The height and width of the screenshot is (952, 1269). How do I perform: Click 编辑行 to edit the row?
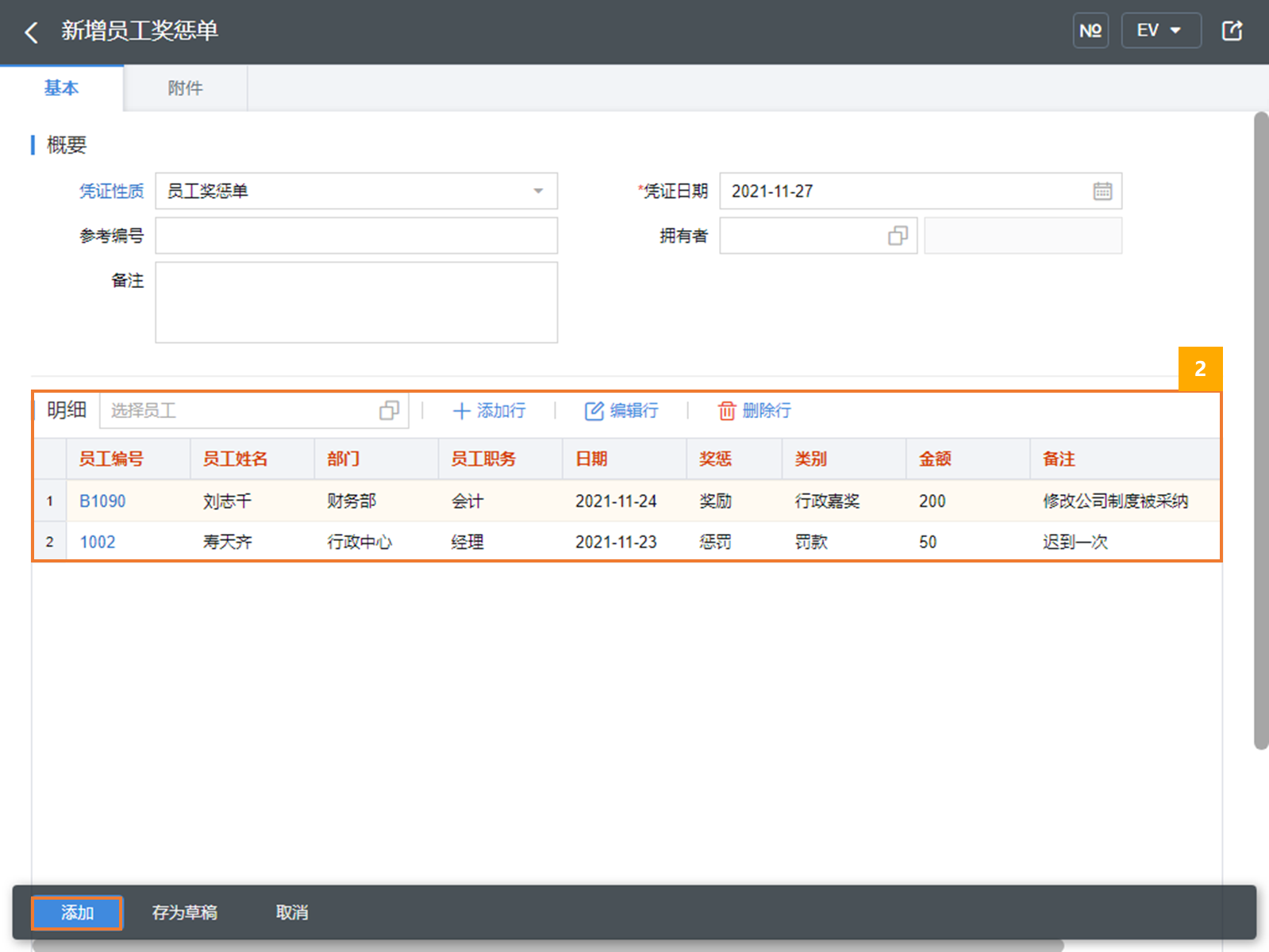coord(621,410)
